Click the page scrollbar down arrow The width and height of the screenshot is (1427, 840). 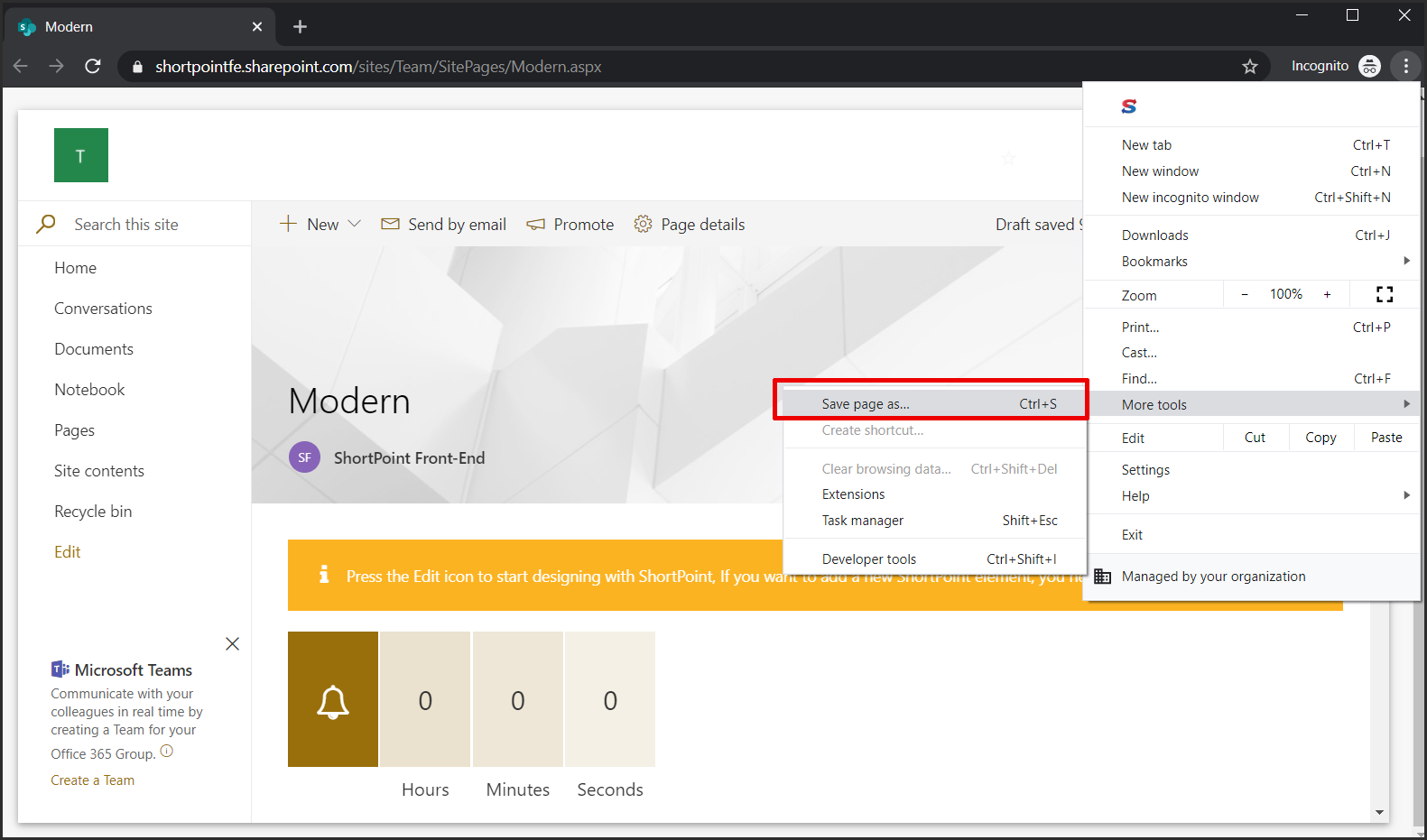click(1379, 812)
